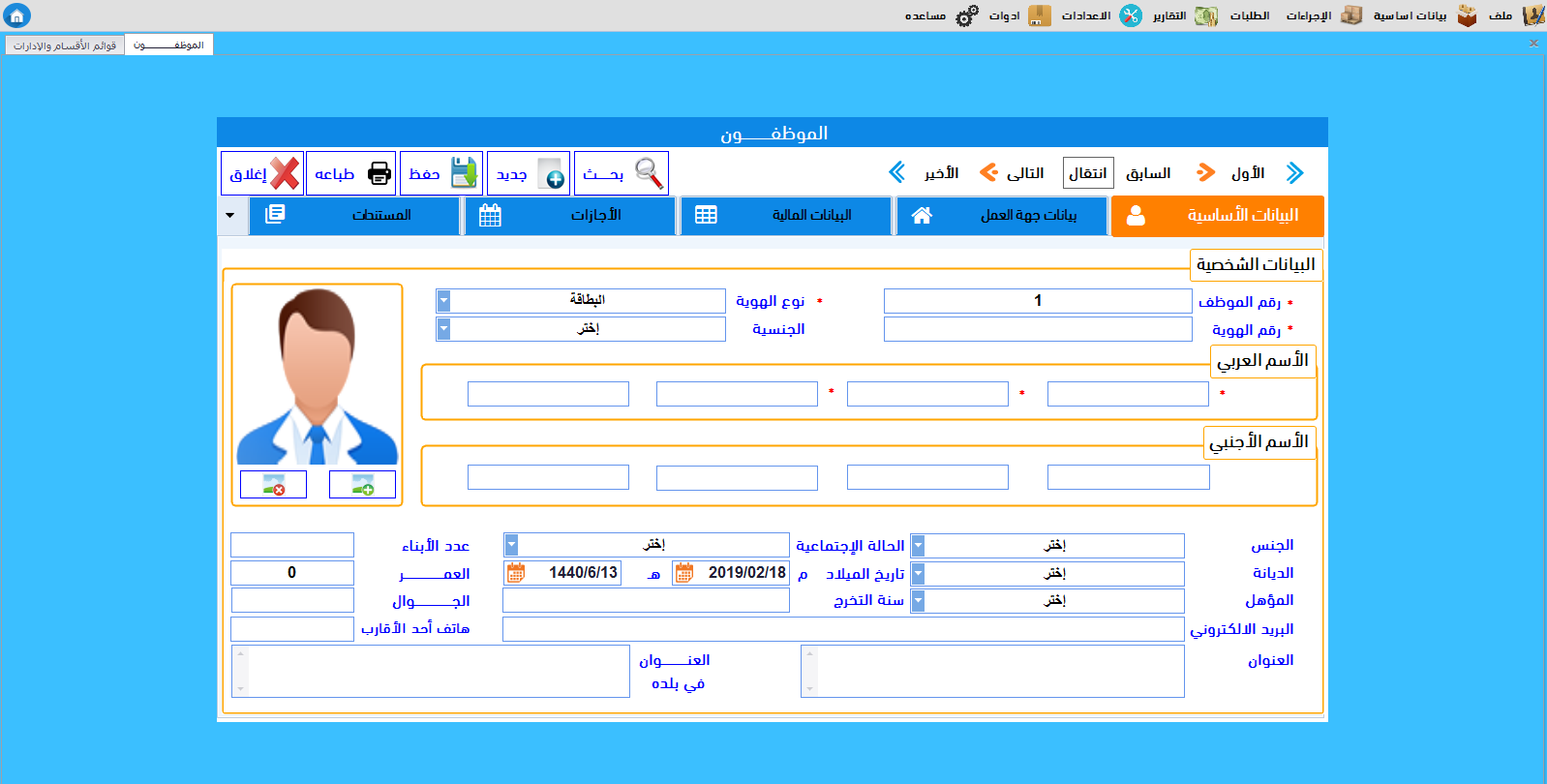Open the الأجازات tab

coord(570,216)
